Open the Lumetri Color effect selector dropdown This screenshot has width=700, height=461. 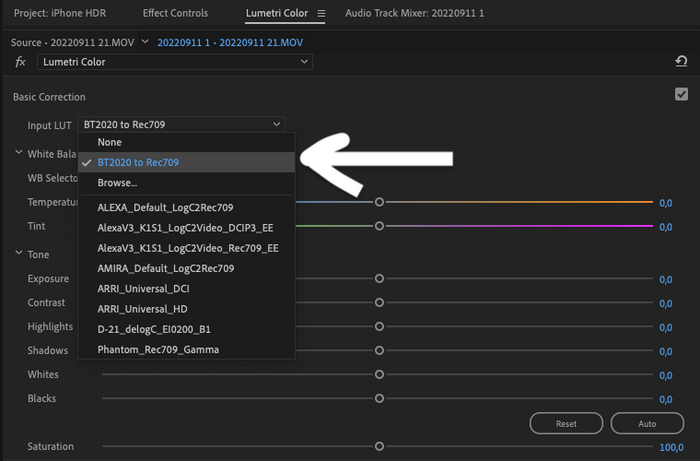point(175,62)
